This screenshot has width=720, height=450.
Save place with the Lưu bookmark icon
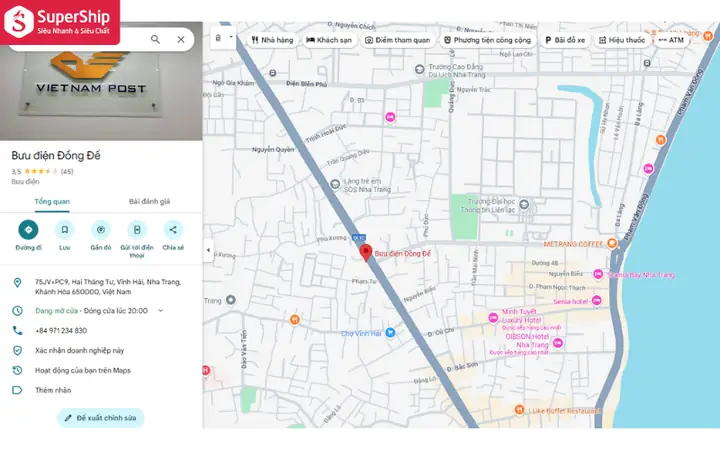click(x=65, y=230)
